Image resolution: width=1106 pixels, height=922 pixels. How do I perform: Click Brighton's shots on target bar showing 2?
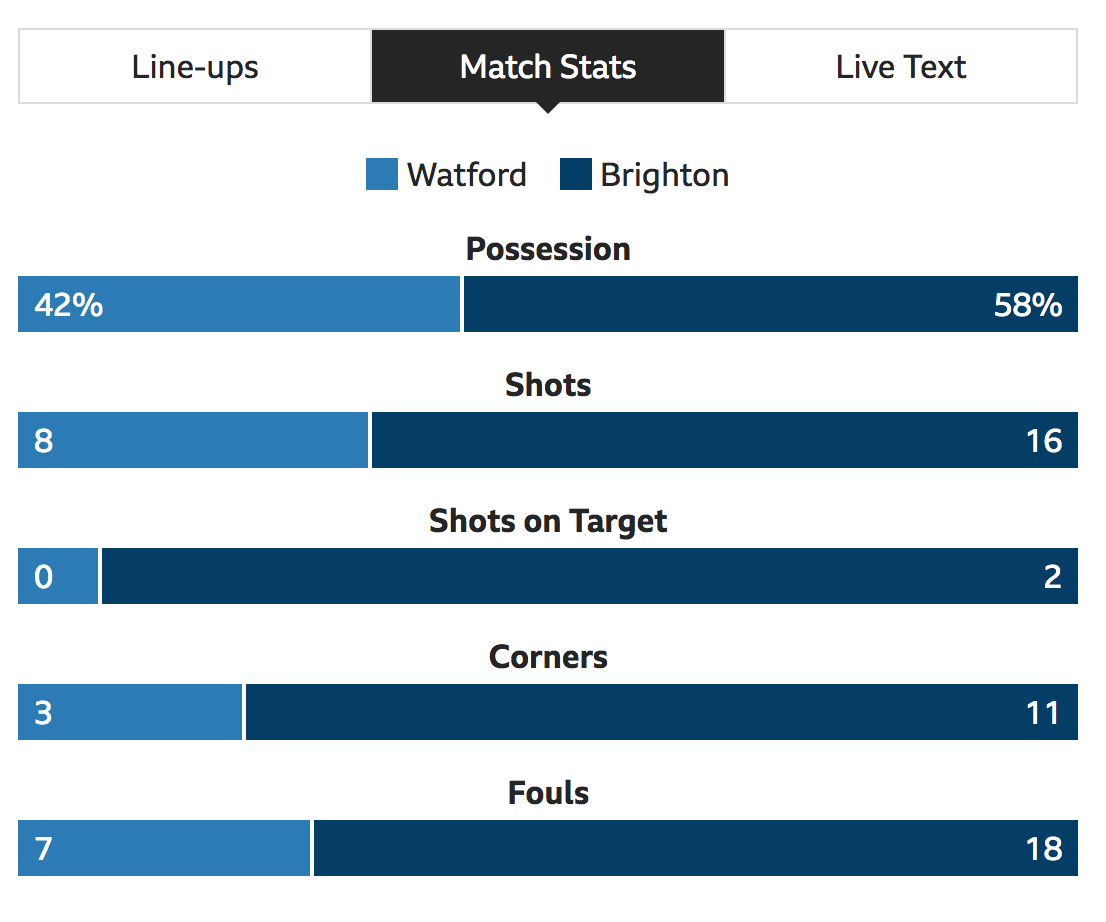(x=590, y=576)
